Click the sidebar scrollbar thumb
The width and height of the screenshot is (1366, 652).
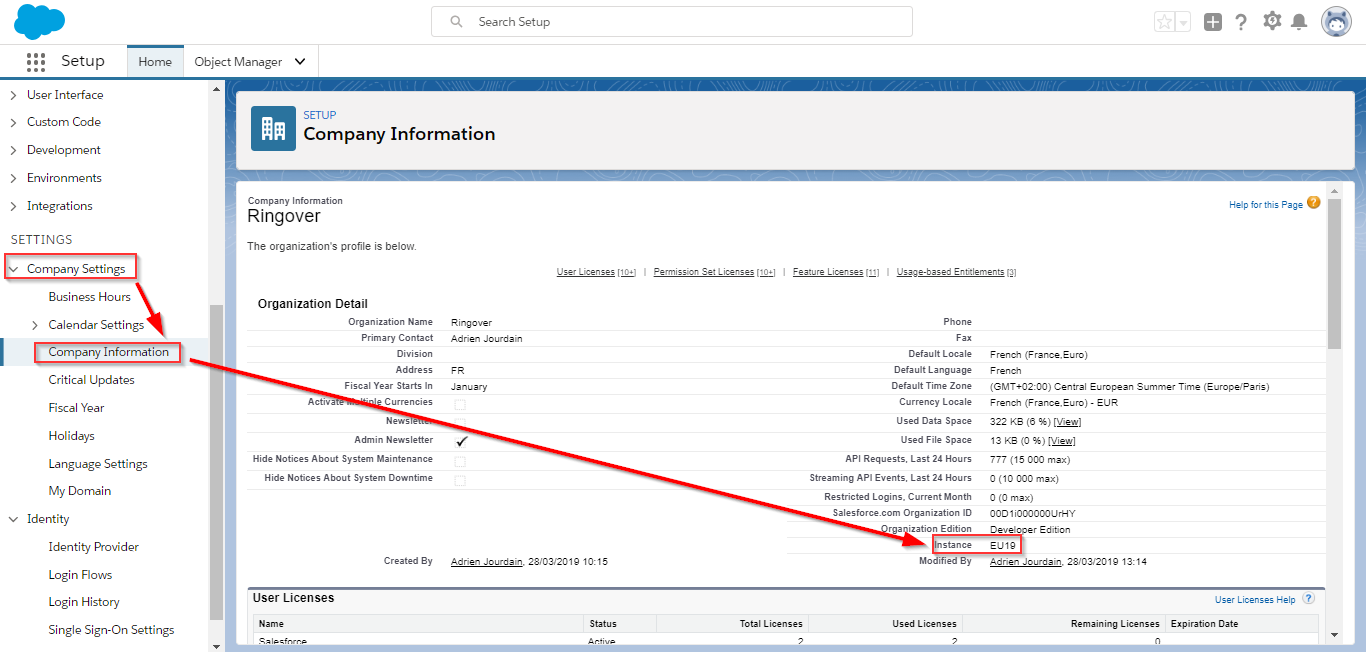(217, 462)
